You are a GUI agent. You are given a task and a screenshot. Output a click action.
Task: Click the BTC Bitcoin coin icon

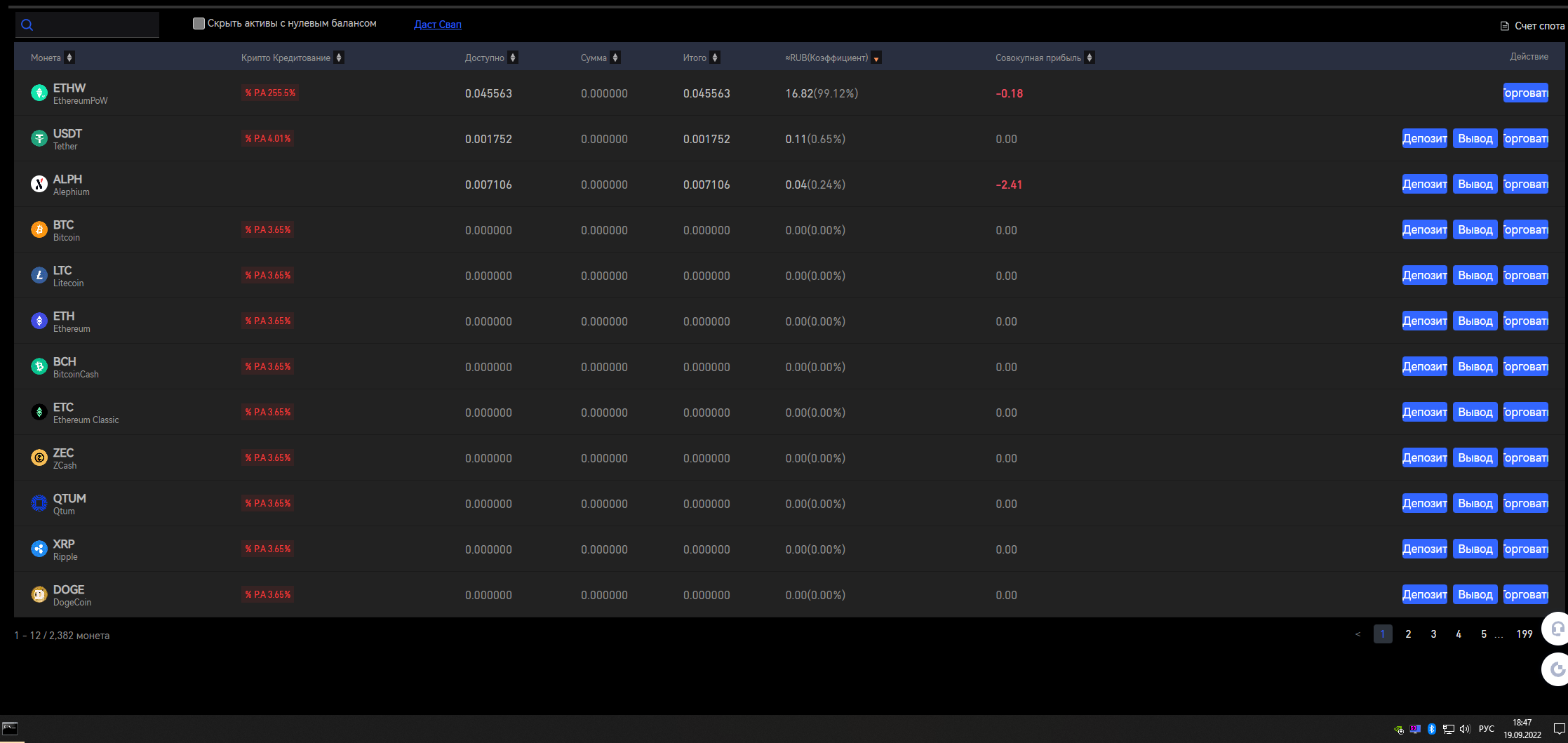point(39,229)
